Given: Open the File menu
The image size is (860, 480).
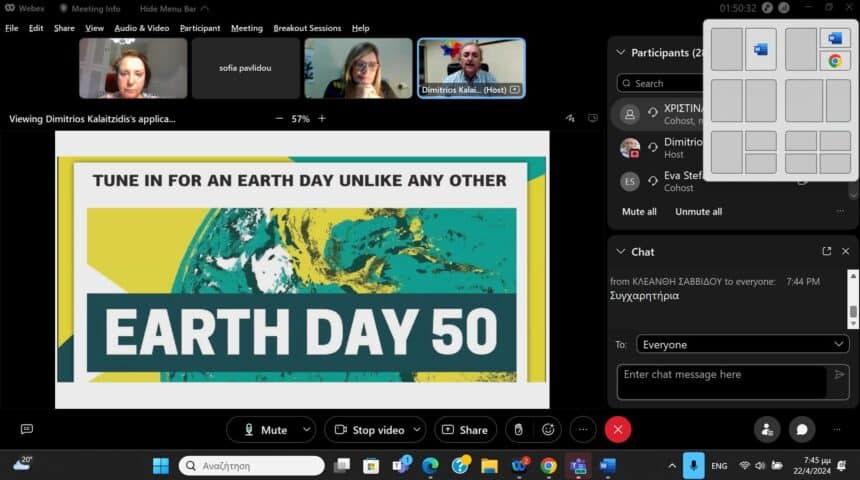Looking at the screenshot, I should point(12,28).
